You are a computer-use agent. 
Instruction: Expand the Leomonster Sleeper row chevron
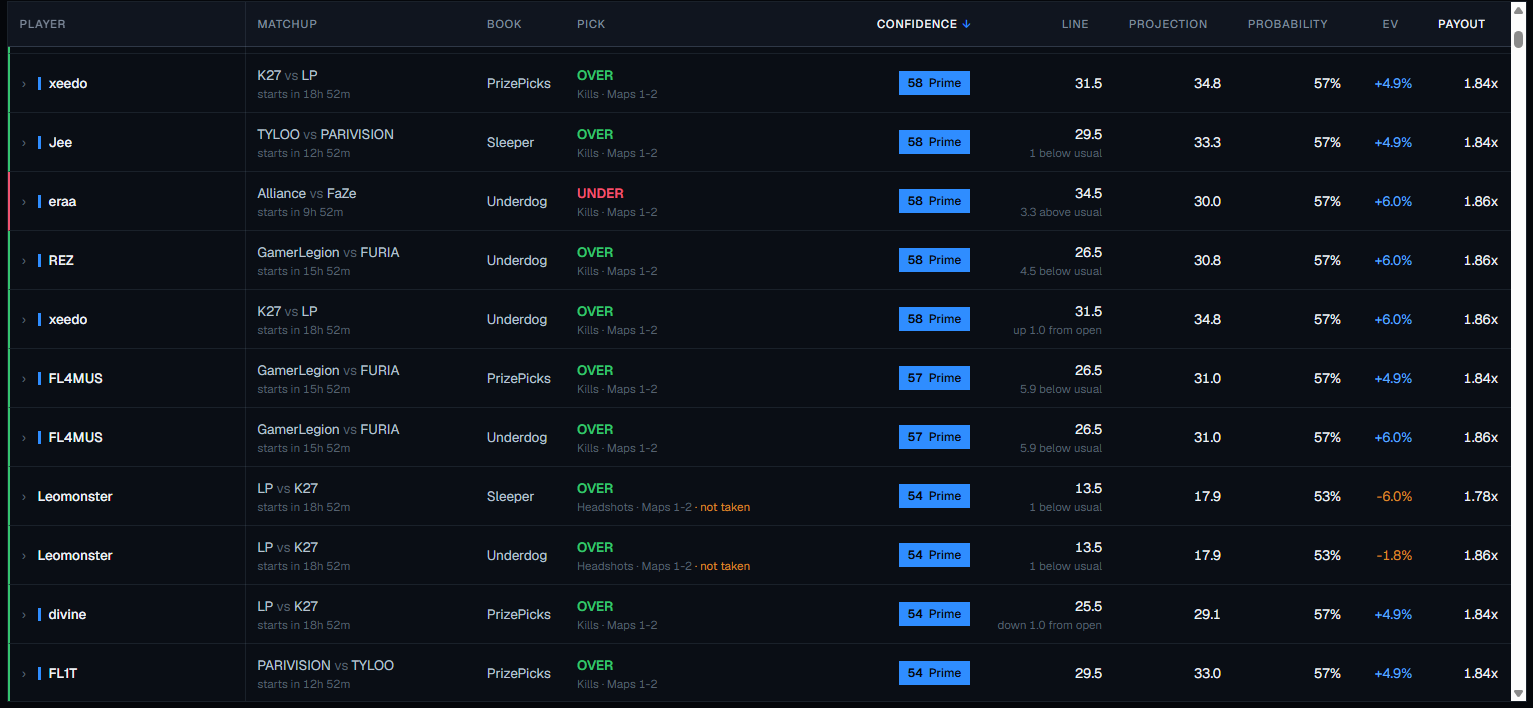(24, 497)
